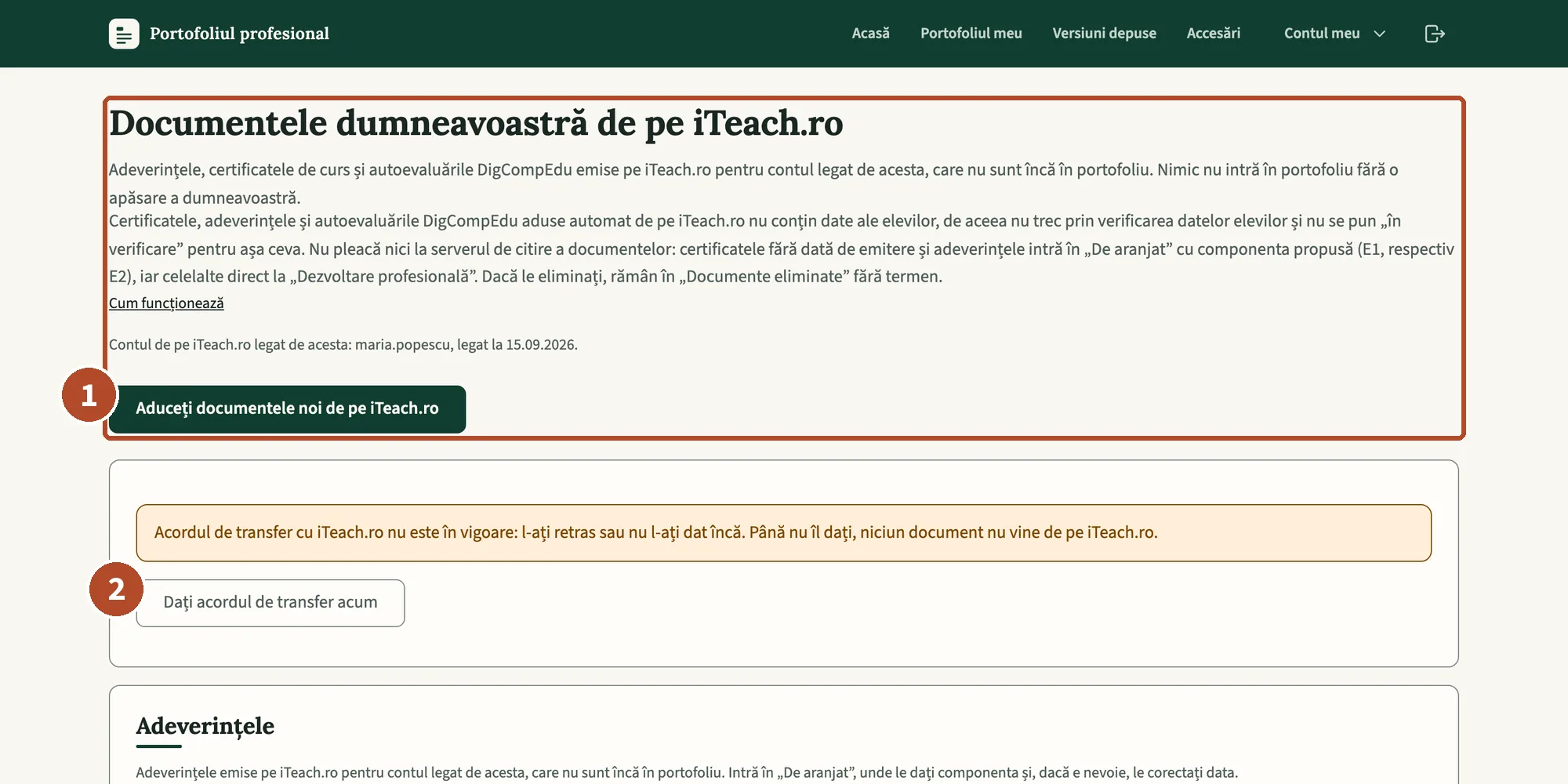Click the logout icon in header

pyautogui.click(x=1435, y=34)
